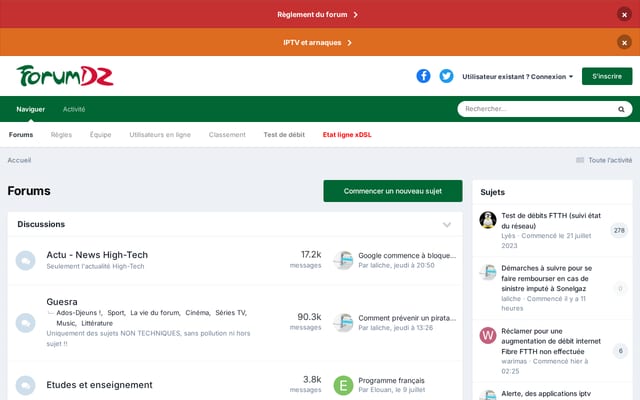Click laliche avatar beside Google commence à bloque
640x400 pixels.
tap(343, 260)
